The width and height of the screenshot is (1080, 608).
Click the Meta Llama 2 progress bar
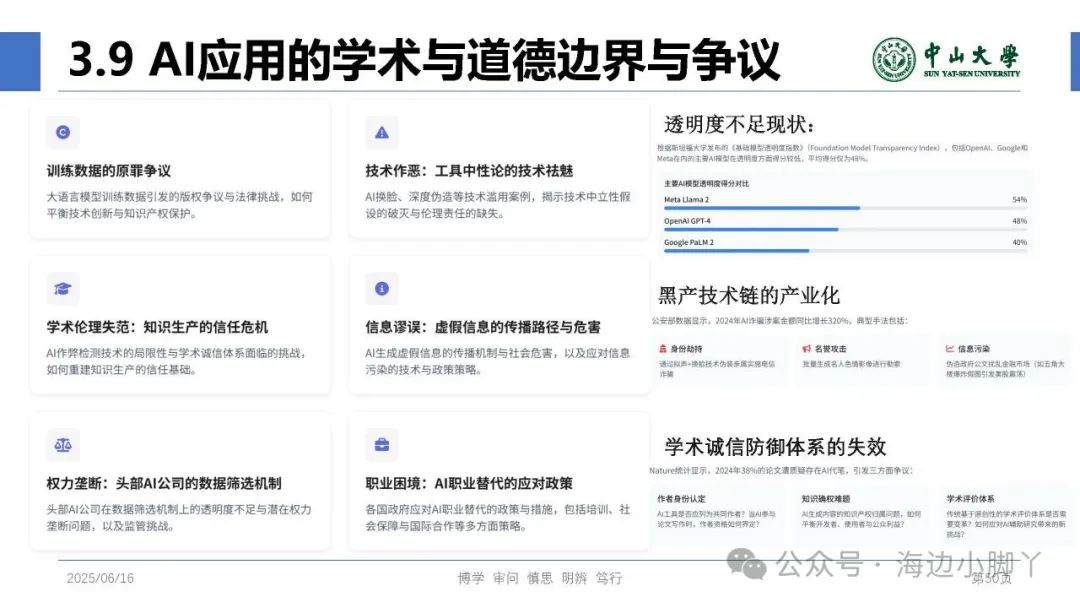coord(845,208)
